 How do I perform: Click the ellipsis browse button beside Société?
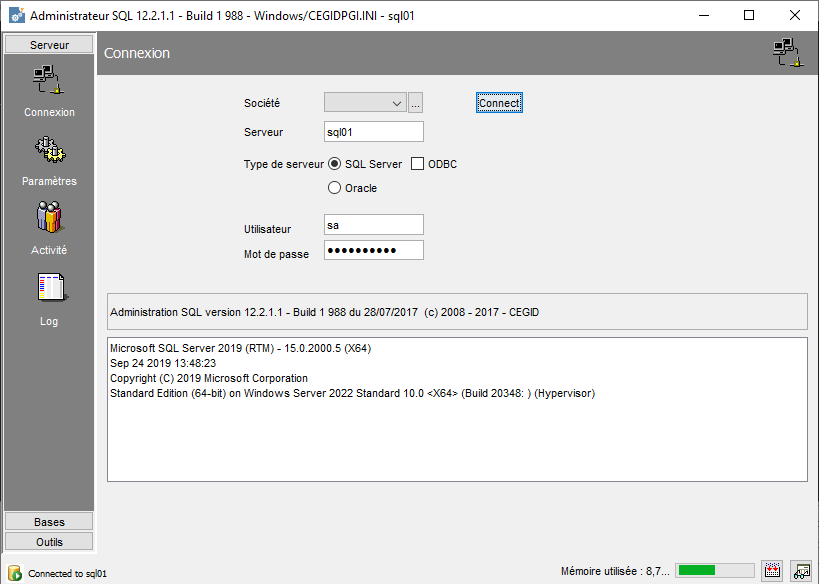[x=416, y=103]
